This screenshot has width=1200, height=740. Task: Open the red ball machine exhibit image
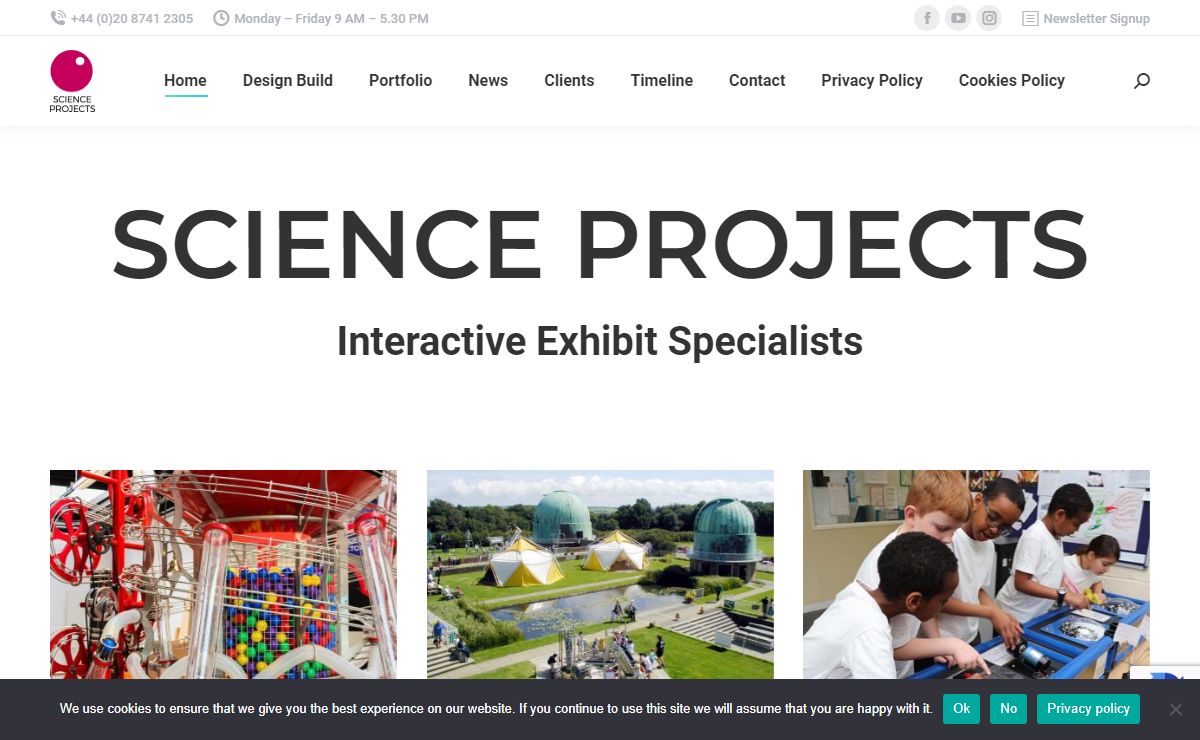point(223,574)
